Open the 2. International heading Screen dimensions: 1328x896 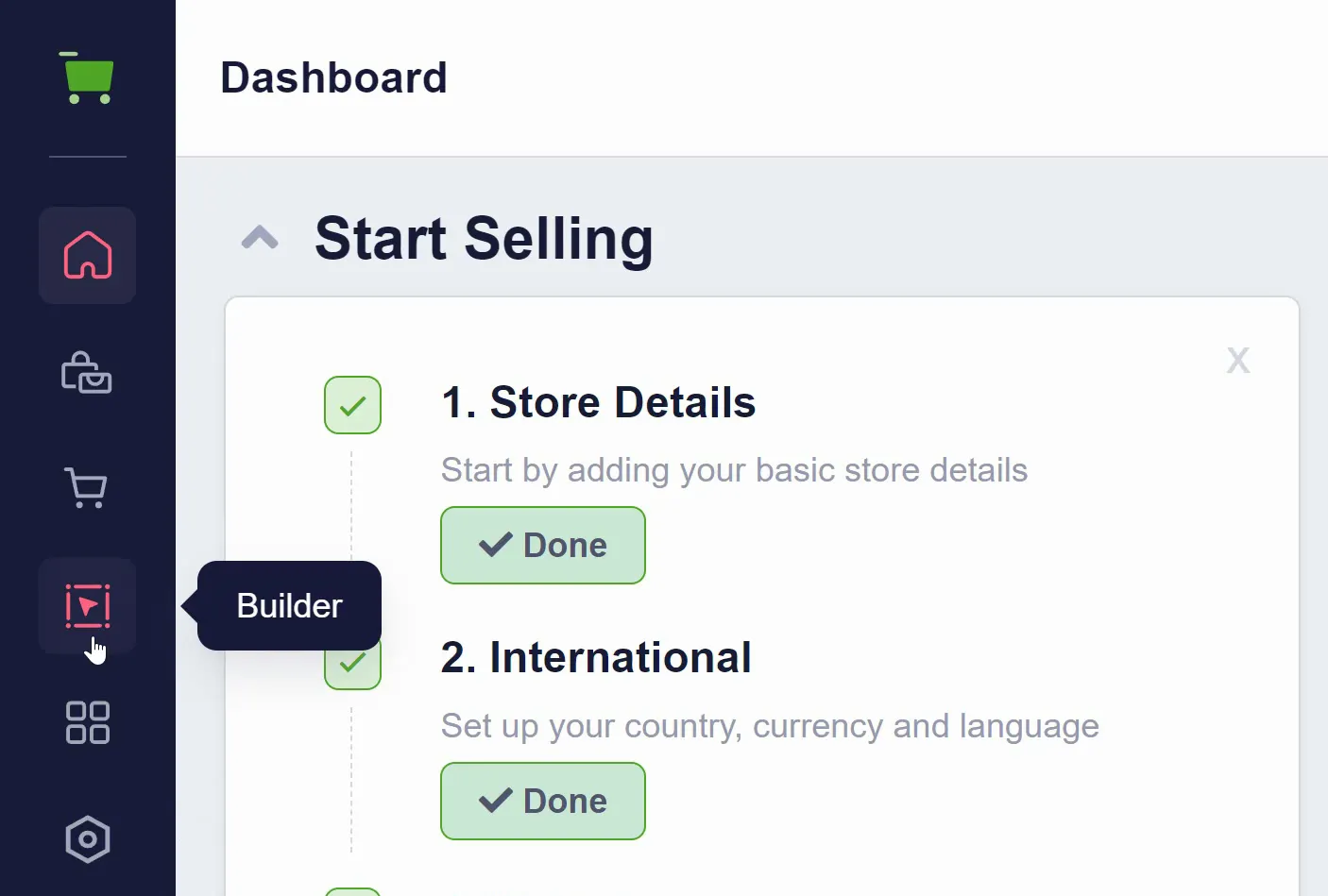[596, 657]
